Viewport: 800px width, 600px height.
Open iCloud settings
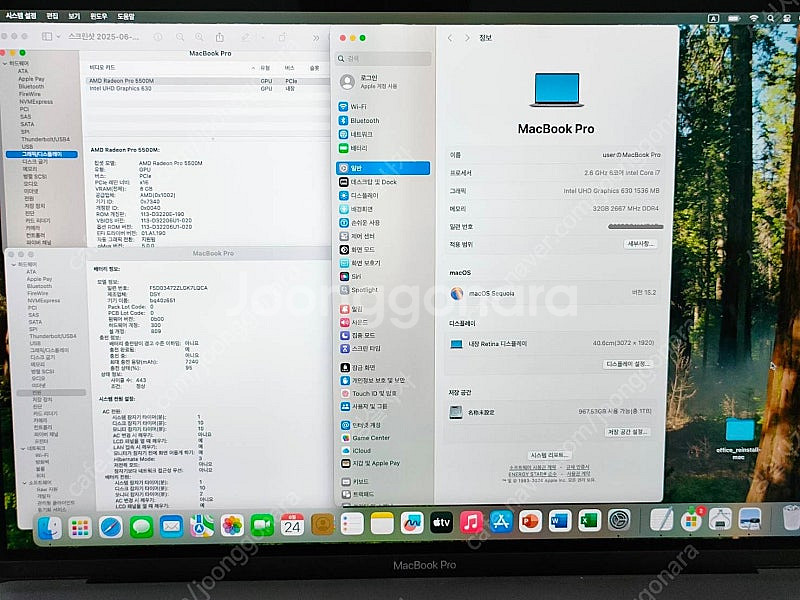(355, 451)
